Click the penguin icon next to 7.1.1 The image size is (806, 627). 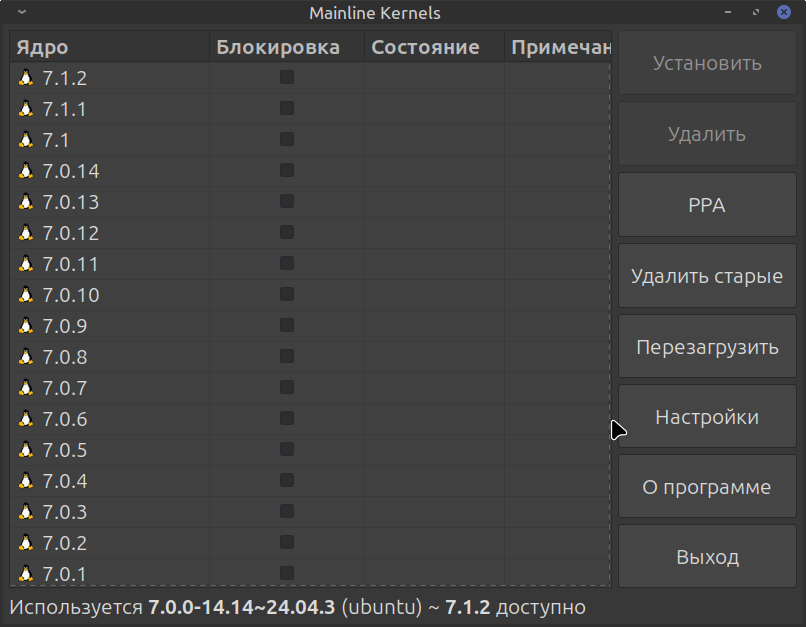[x=26, y=108]
